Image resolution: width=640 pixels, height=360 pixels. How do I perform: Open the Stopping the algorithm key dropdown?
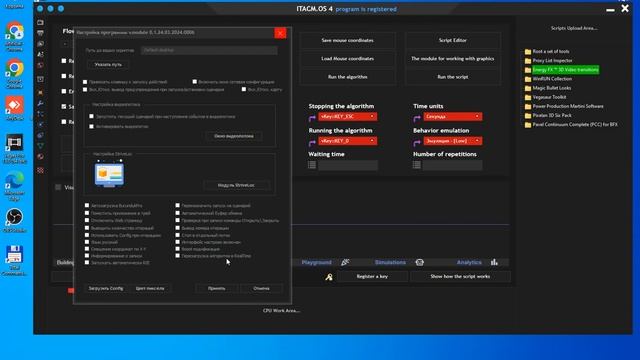coord(348,117)
